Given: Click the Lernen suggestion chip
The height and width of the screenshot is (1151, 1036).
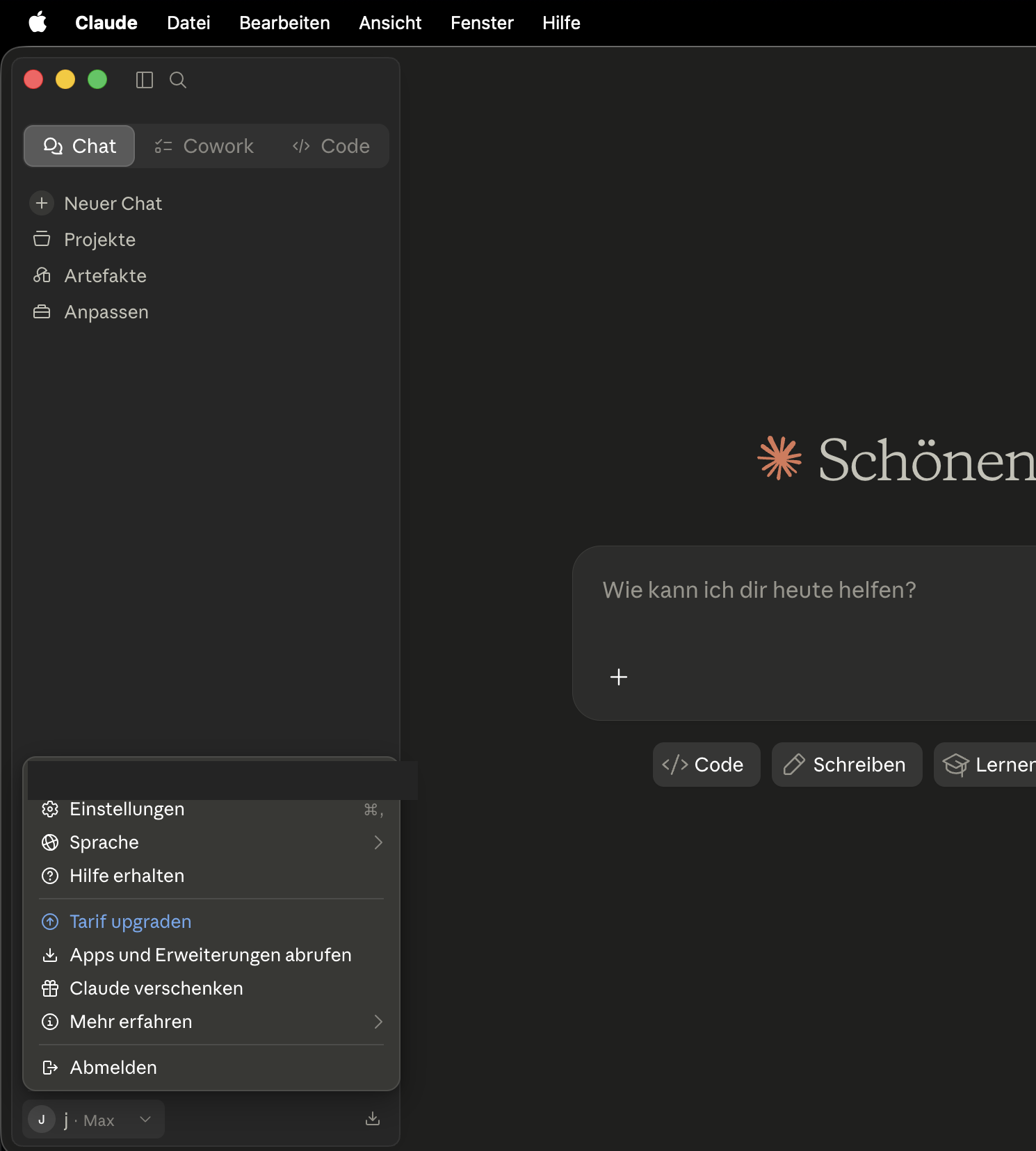Looking at the screenshot, I should [x=985, y=765].
